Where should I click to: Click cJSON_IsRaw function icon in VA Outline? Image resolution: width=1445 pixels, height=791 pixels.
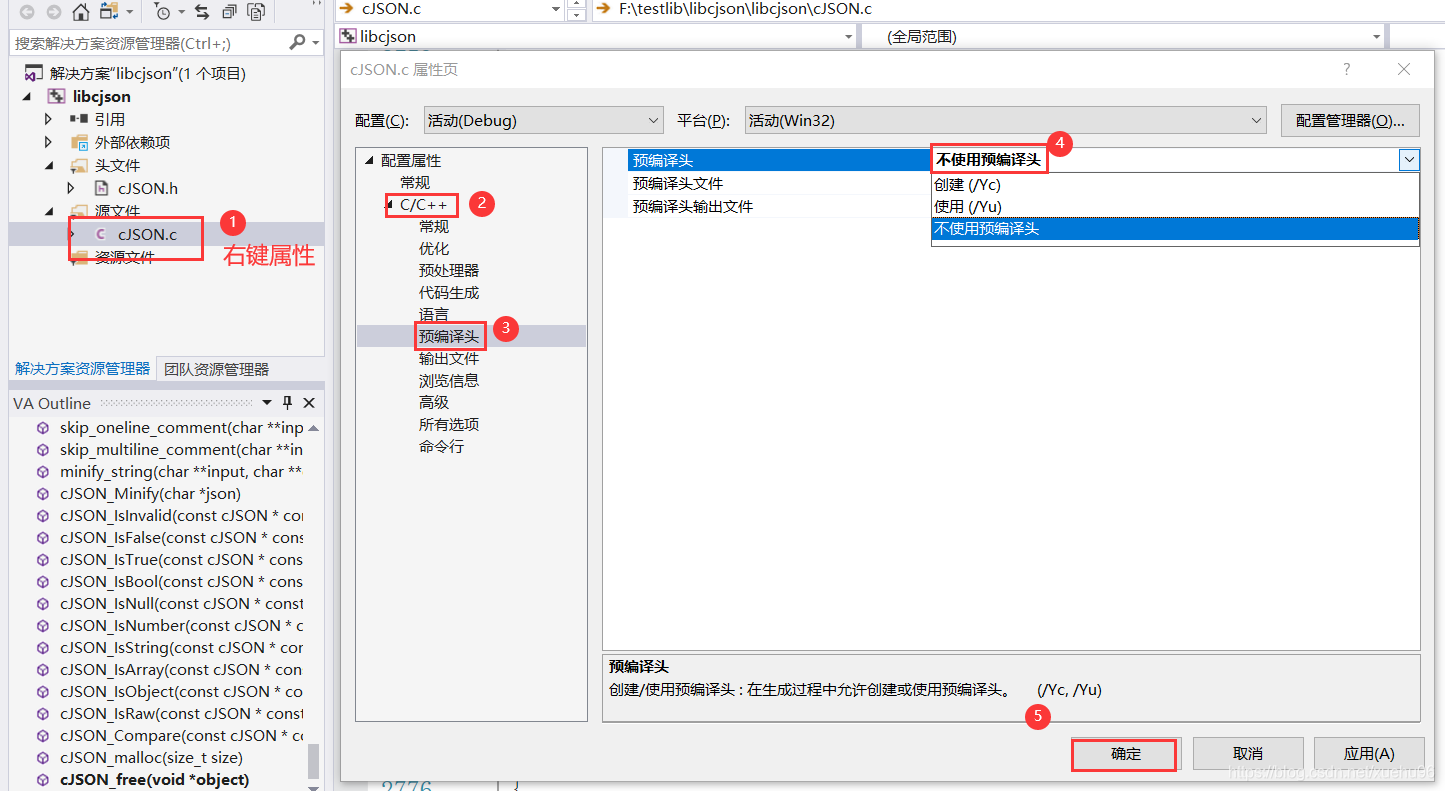pyautogui.click(x=42, y=714)
